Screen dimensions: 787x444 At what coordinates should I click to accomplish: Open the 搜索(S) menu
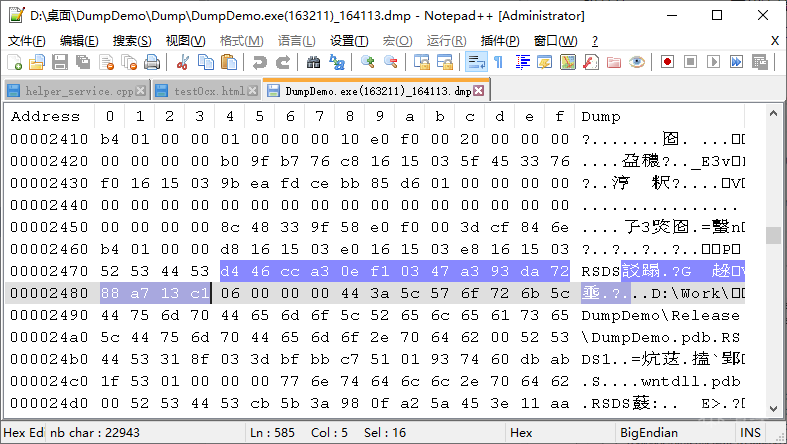point(132,41)
